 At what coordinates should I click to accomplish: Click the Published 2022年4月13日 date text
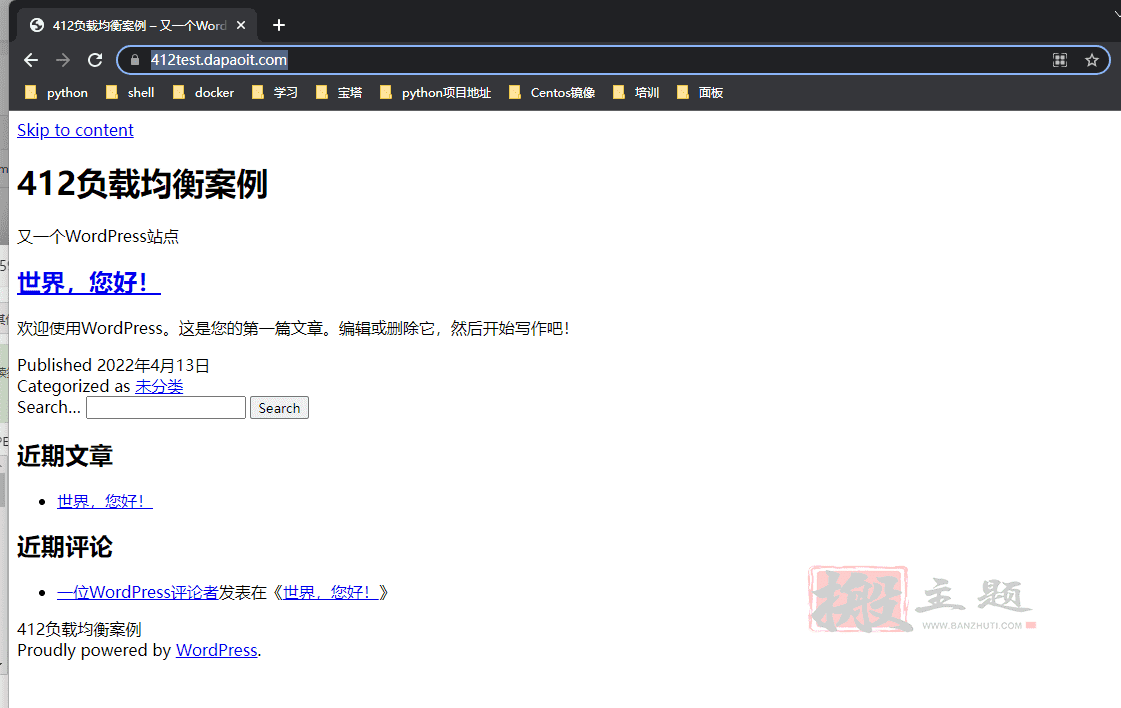pyautogui.click(x=113, y=365)
